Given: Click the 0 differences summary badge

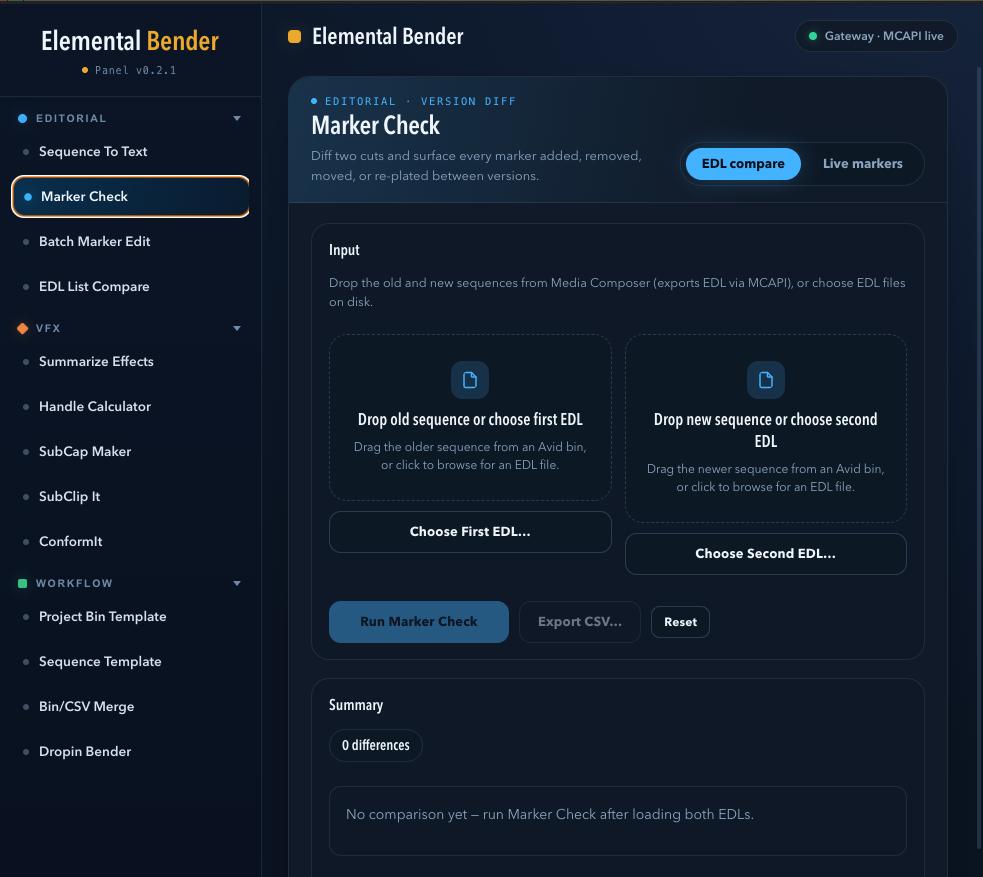Looking at the screenshot, I should point(376,745).
